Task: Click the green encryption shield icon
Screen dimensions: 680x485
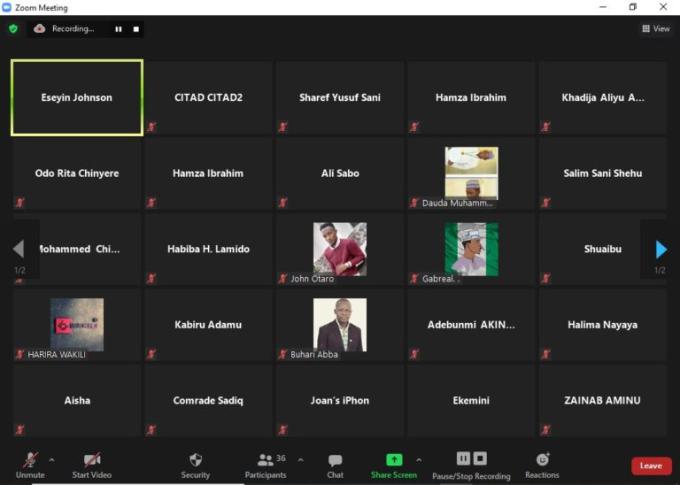Action: (x=13, y=29)
